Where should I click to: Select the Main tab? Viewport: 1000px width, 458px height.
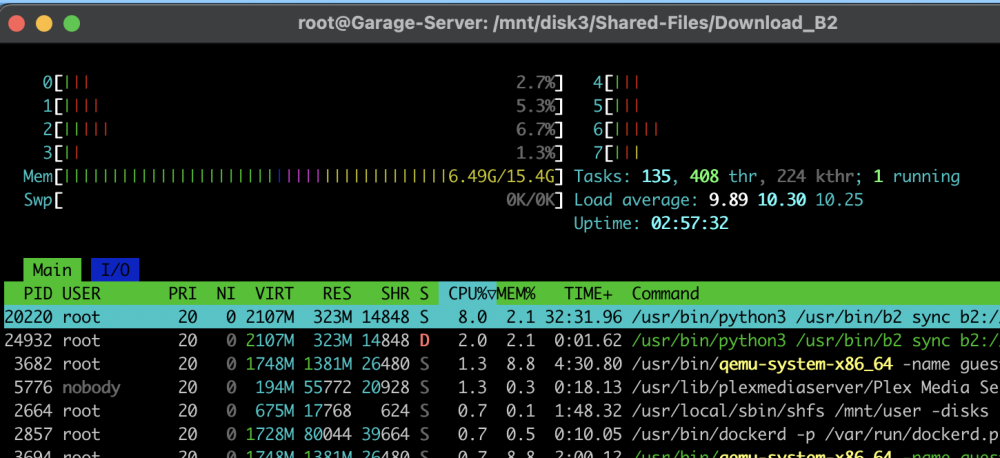pos(52,270)
